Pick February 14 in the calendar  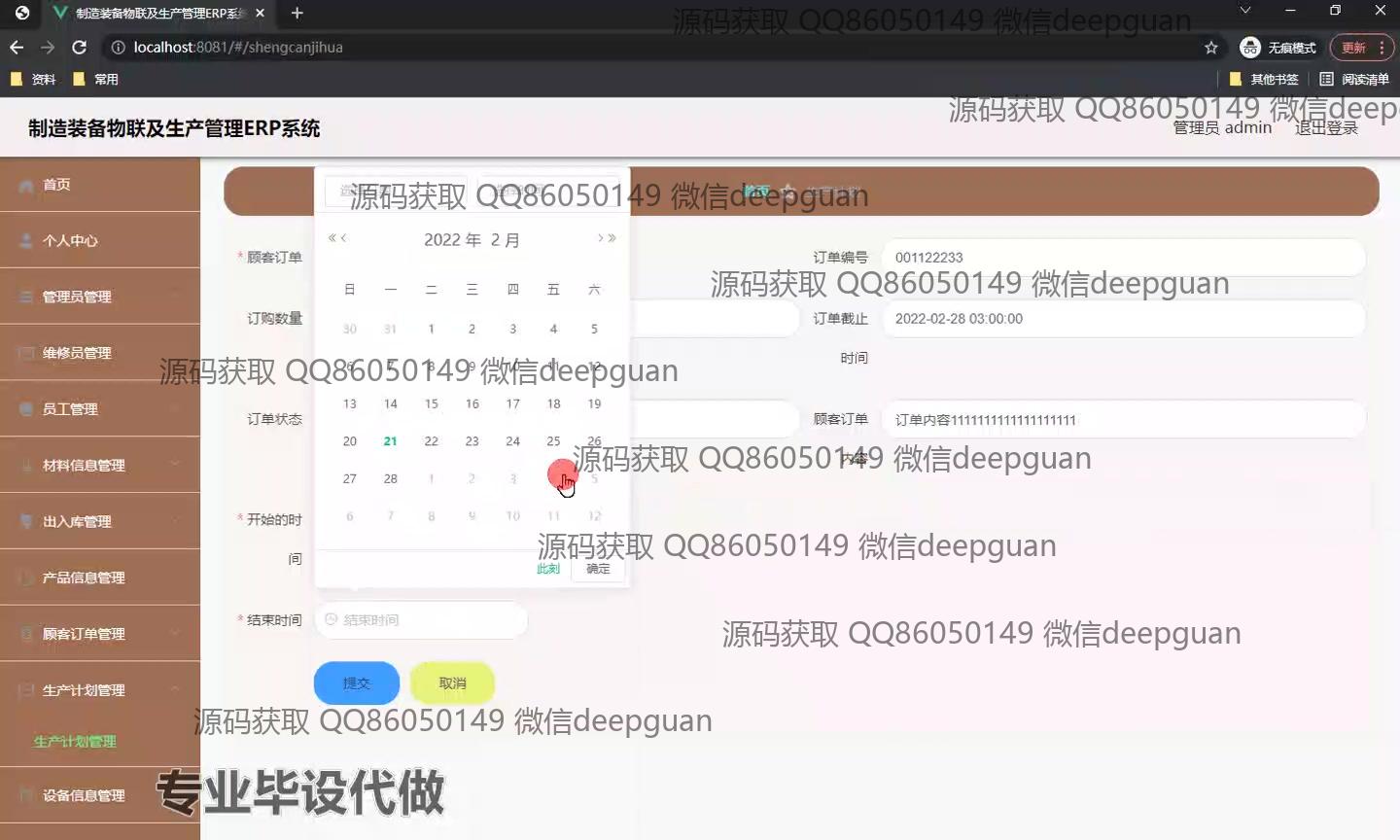[390, 403]
